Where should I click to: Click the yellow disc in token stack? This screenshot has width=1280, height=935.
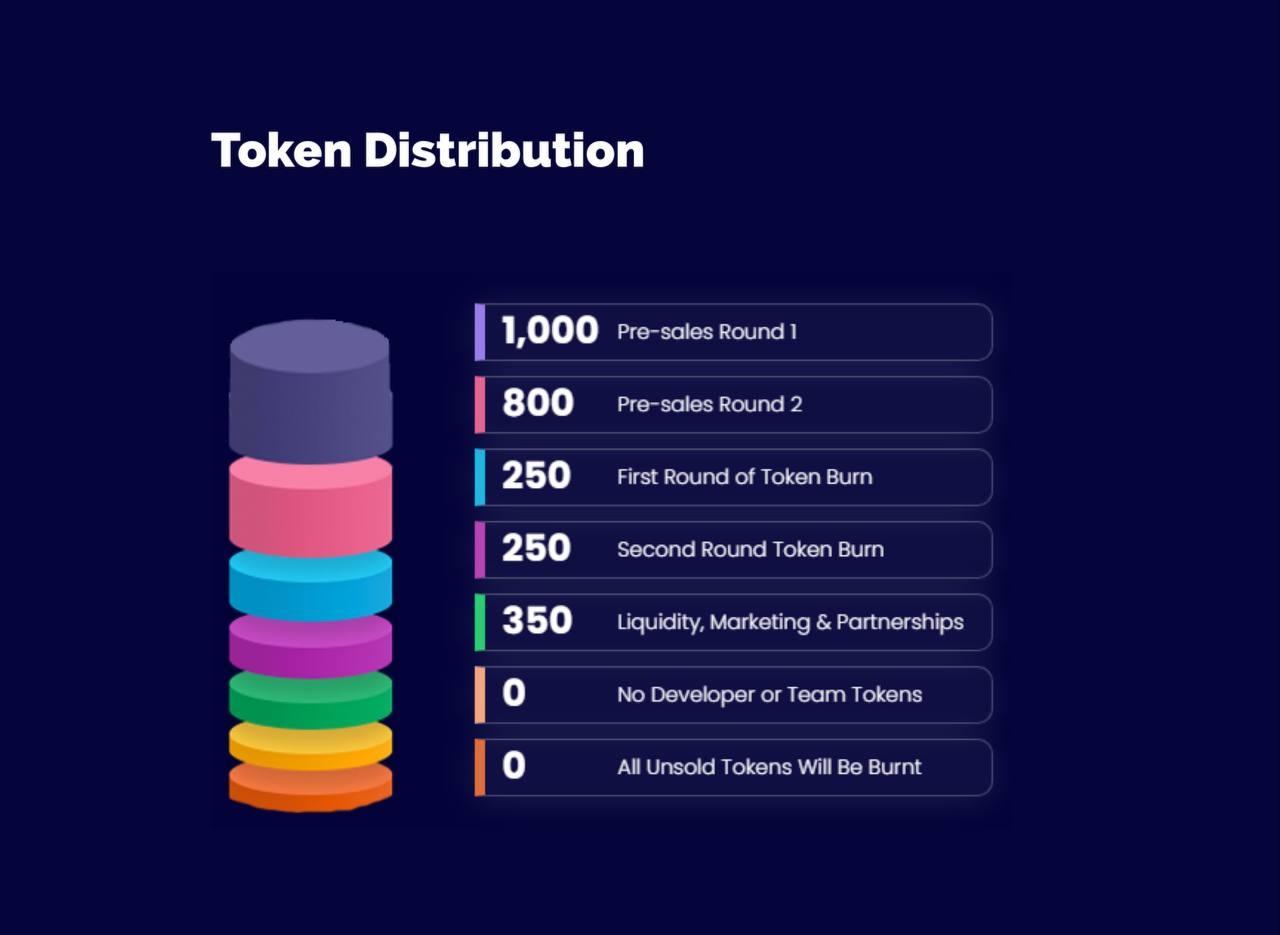[310, 746]
